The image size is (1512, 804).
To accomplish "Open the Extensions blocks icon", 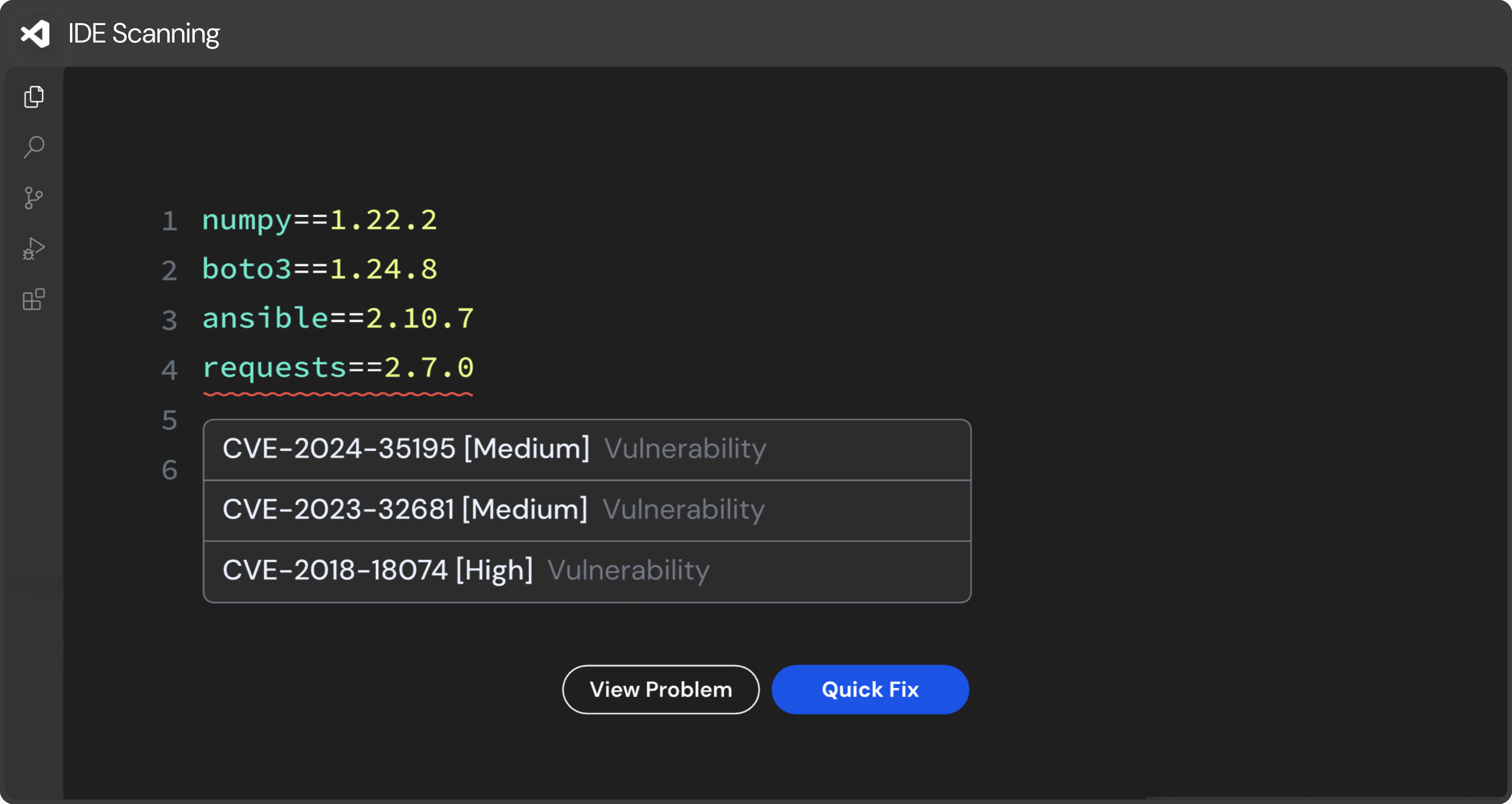I will (x=34, y=299).
